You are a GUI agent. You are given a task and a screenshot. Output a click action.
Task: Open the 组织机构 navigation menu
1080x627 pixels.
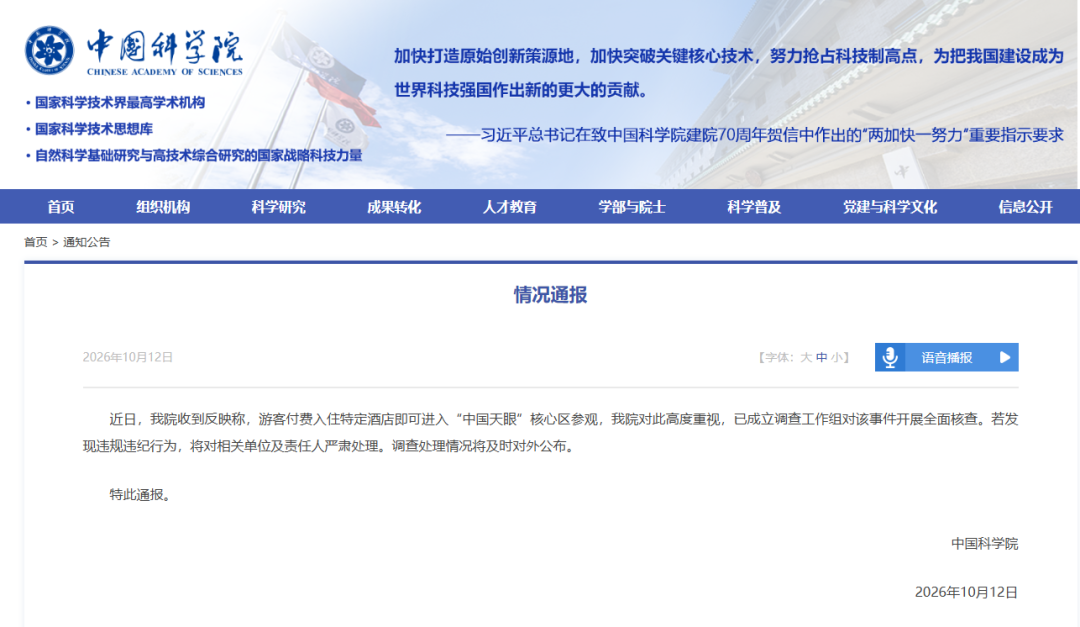pos(163,207)
